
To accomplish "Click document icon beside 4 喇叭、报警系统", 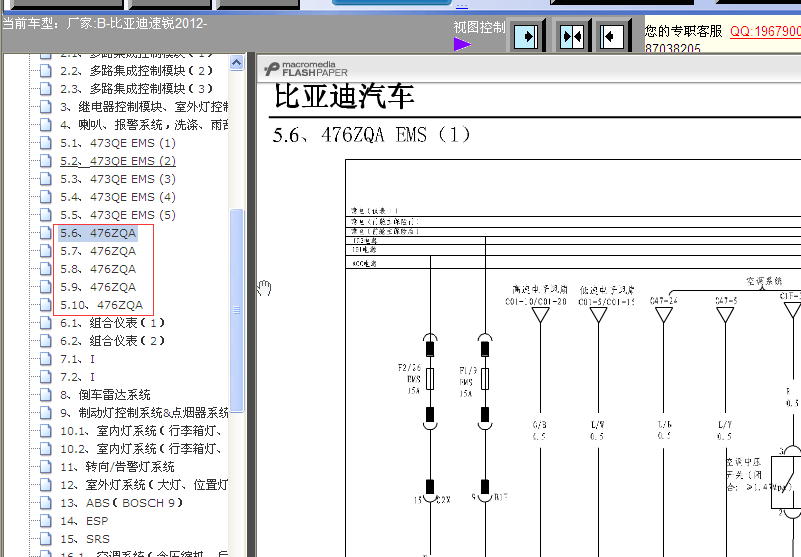I will pos(45,125).
